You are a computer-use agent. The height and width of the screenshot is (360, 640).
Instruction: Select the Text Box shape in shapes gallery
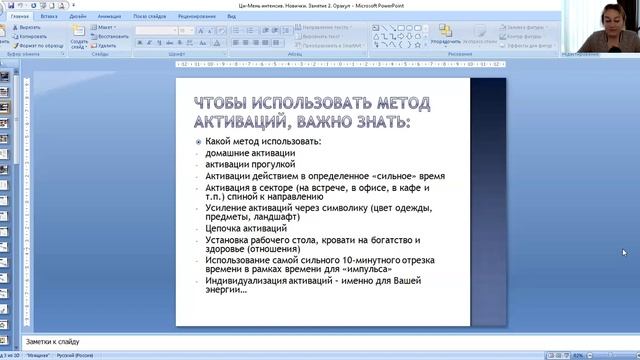376,28
